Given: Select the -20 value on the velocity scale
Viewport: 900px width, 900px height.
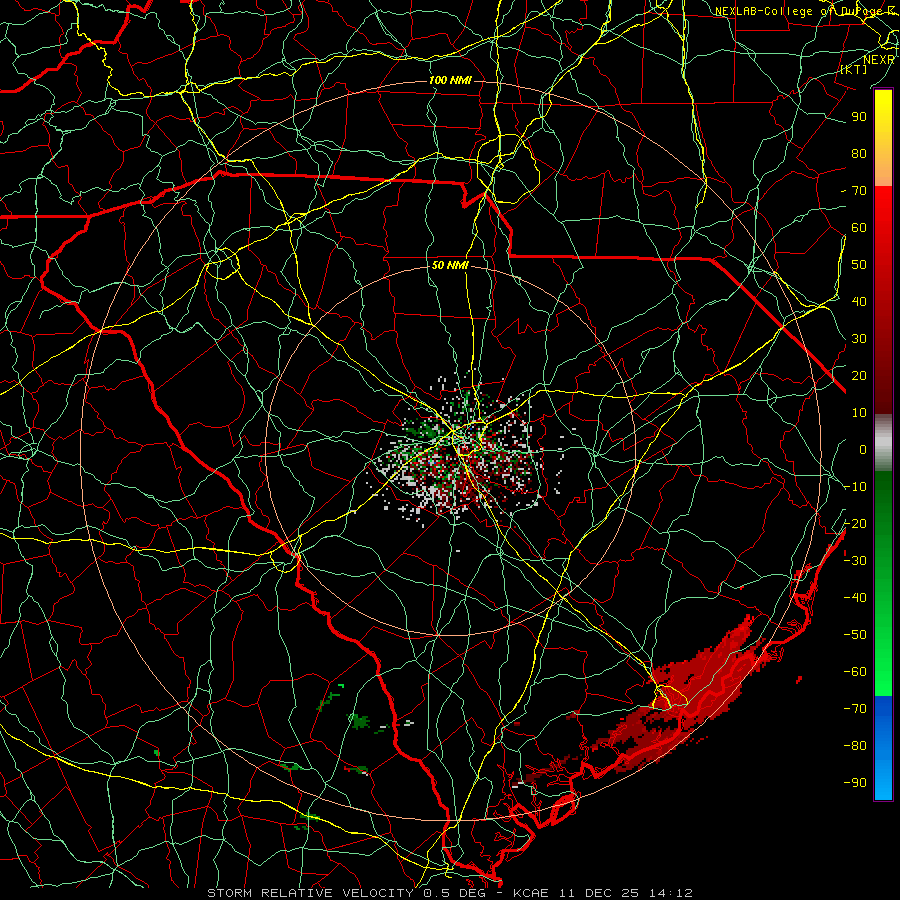Looking at the screenshot, I should (x=855, y=523).
